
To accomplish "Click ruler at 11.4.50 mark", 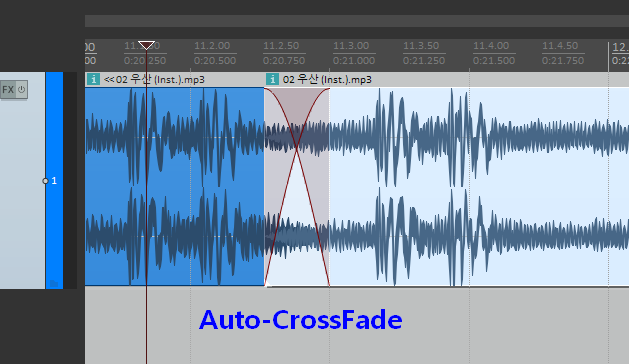I will pyautogui.click(x=560, y=46).
